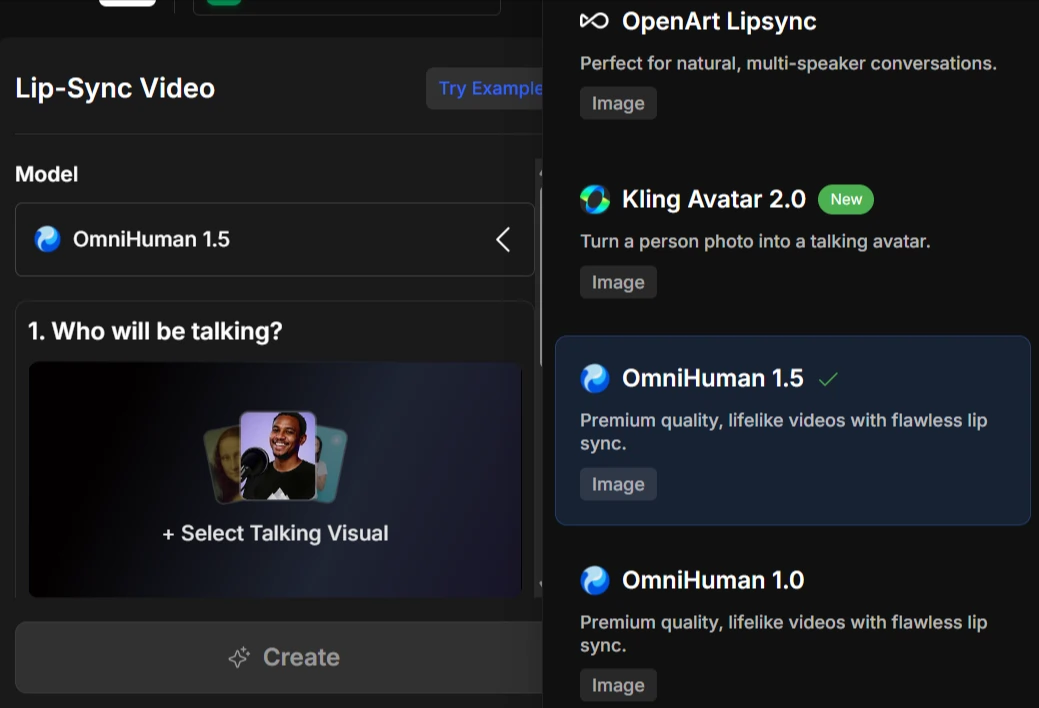Click OmniHuman 1.5 'Premium quality' description text
This screenshot has height=708, width=1039.
pyautogui.click(x=784, y=432)
